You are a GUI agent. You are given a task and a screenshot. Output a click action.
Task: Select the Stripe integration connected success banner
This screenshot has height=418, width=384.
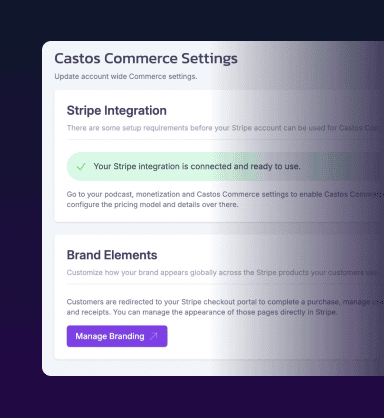pos(225,166)
